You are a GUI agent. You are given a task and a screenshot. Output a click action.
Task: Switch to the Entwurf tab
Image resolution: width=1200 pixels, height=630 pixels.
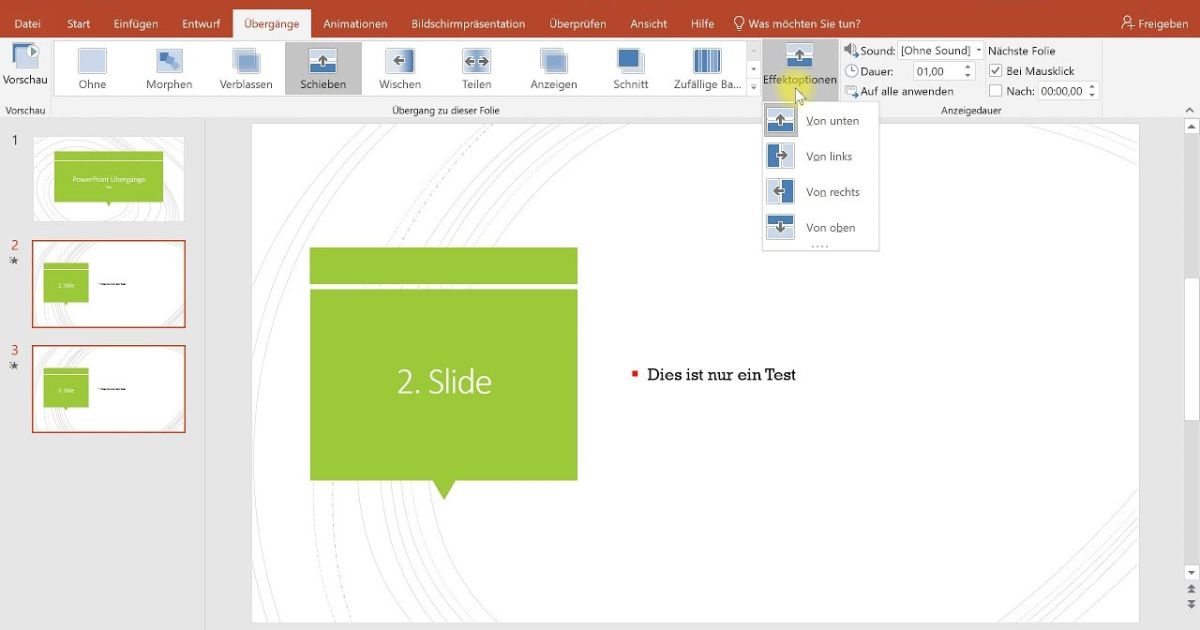[201, 23]
